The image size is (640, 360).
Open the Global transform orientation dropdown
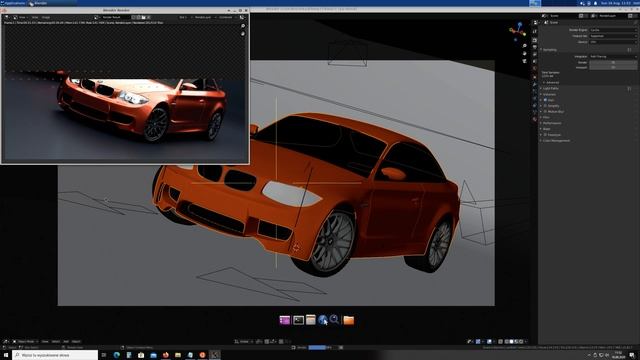click(x=244, y=341)
